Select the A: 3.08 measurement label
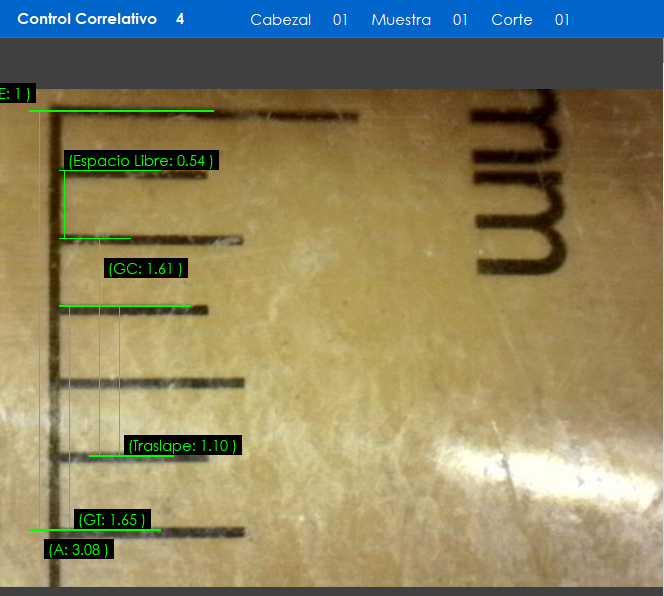This screenshot has width=664, height=596. tap(78, 549)
